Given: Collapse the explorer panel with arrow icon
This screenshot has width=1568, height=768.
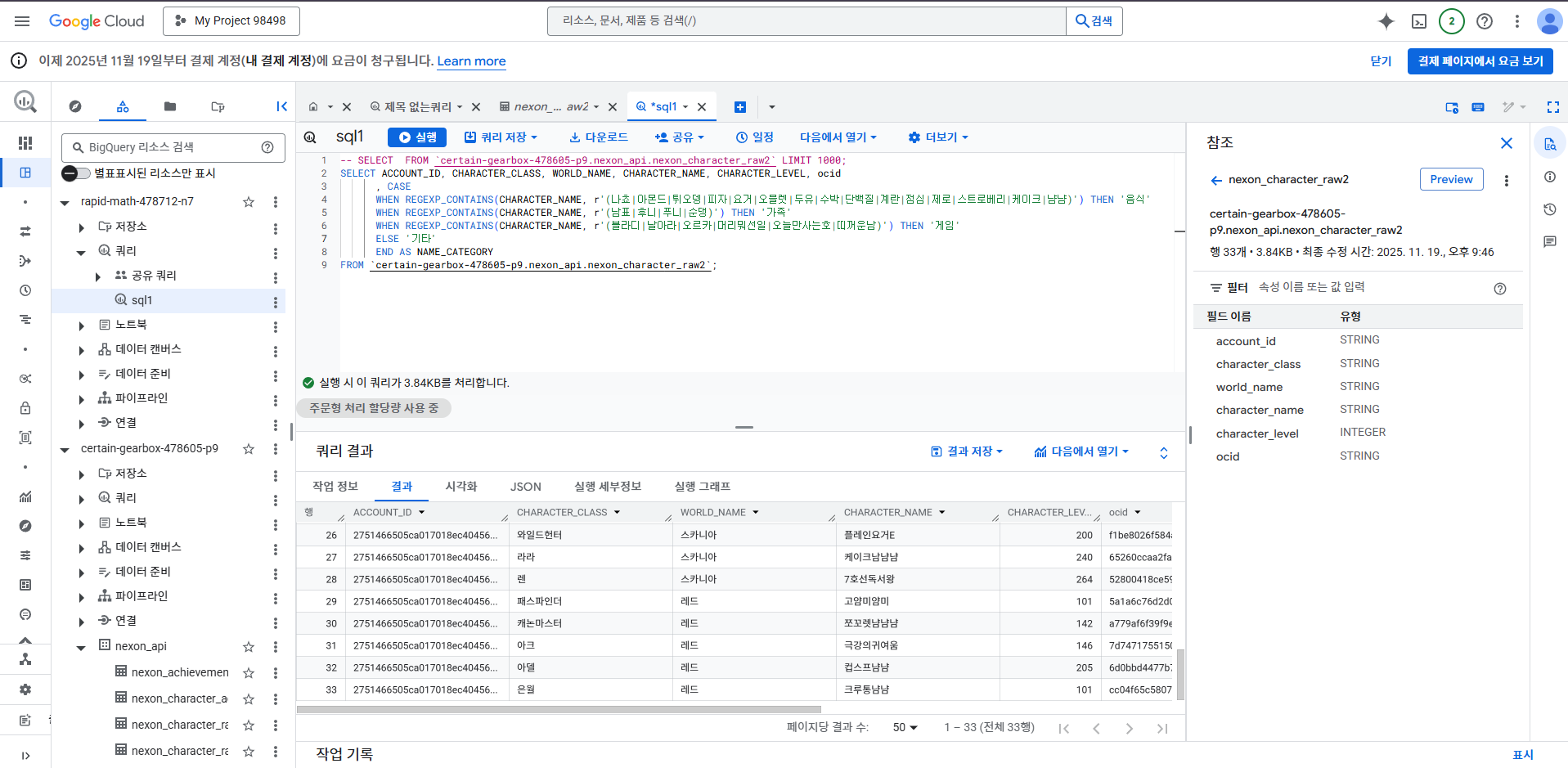Looking at the screenshot, I should coord(281,106).
